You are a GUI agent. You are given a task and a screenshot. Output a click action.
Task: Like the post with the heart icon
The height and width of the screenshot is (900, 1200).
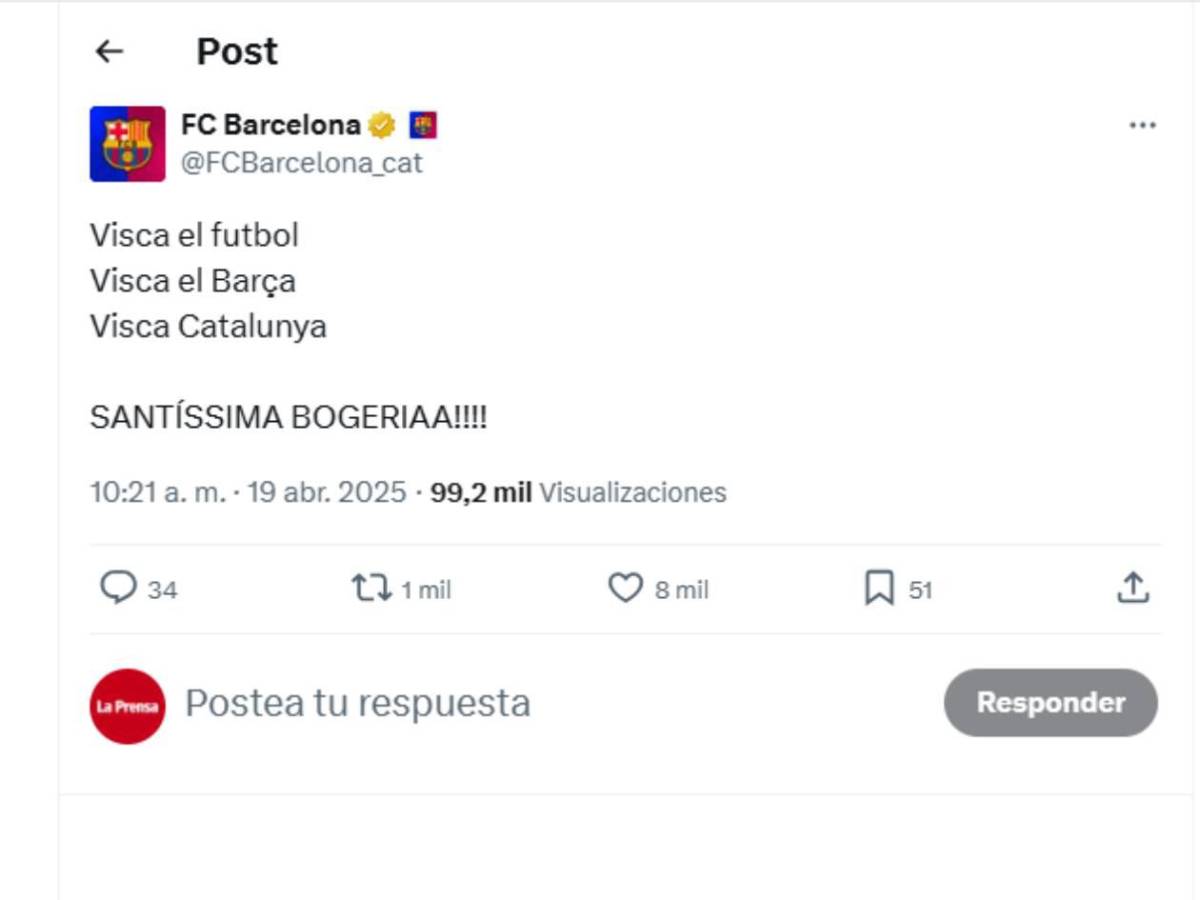pos(626,589)
